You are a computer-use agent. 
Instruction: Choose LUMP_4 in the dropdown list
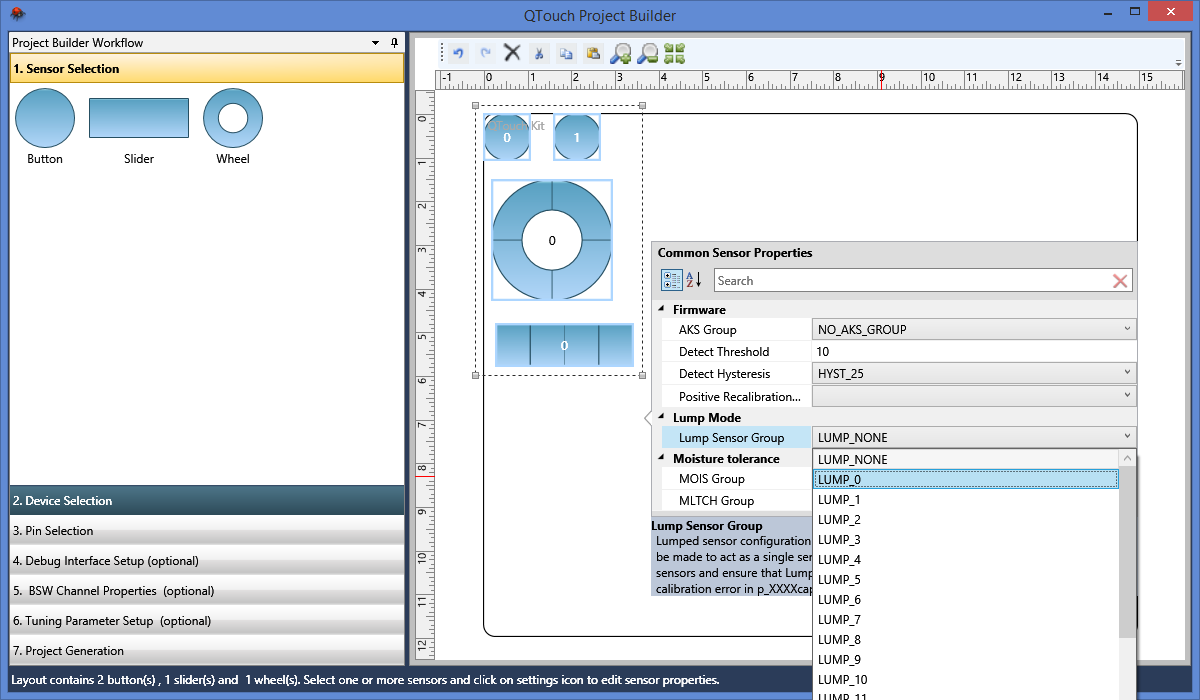pyautogui.click(x=966, y=559)
